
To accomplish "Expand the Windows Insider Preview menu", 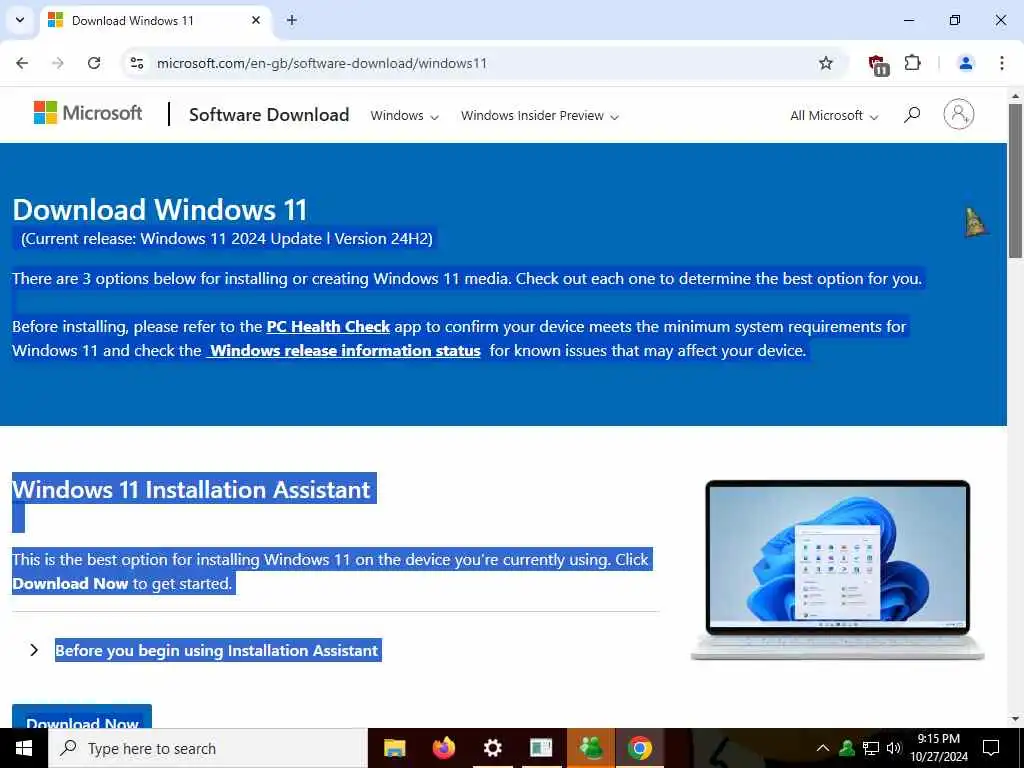I will click(x=539, y=116).
